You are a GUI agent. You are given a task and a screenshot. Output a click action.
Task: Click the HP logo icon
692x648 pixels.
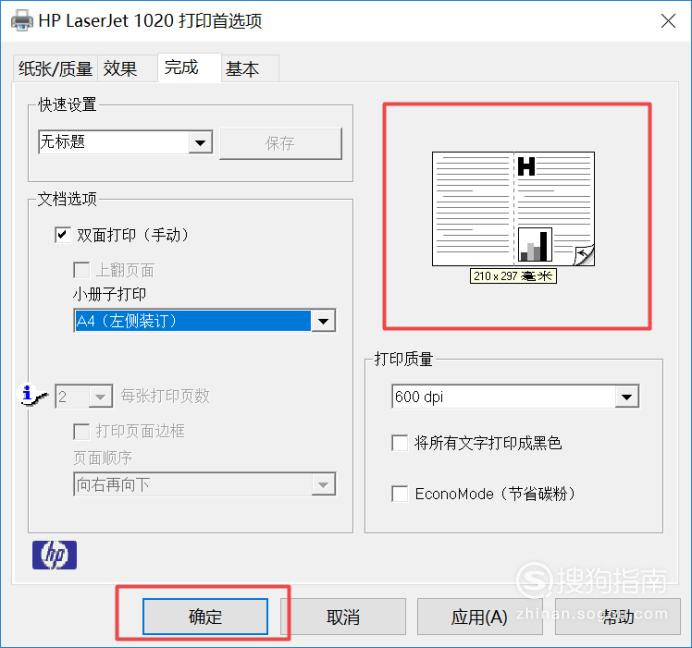[x=54, y=555]
